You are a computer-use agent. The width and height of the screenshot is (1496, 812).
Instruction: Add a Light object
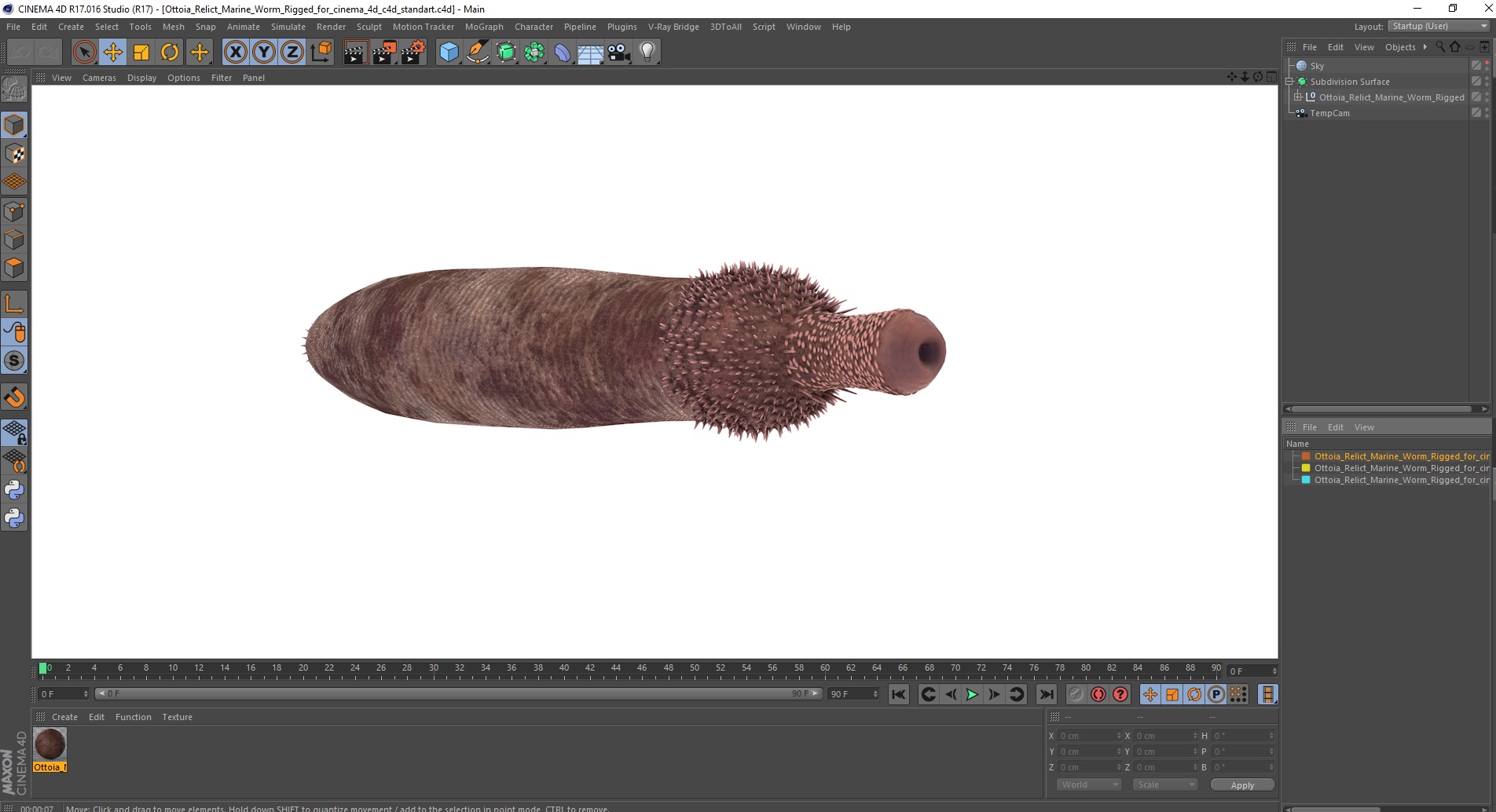point(647,53)
